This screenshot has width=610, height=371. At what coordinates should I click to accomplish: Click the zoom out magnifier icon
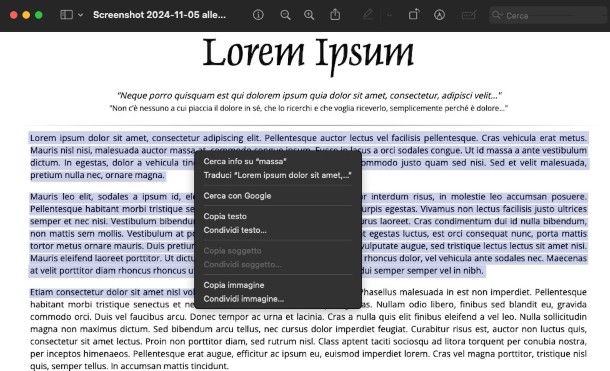285,15
